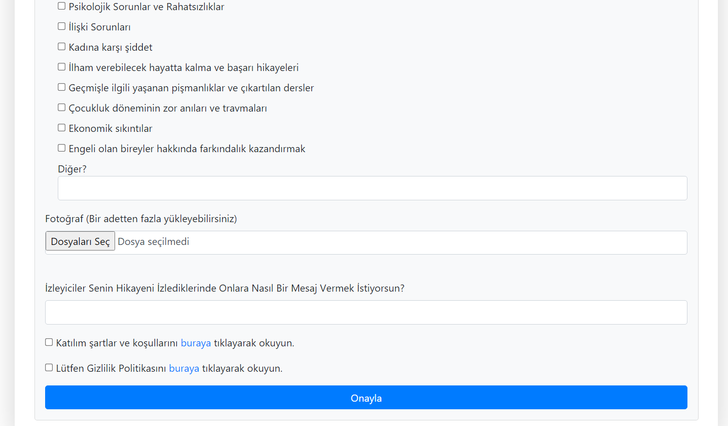Tick the Gizlilik Politikası checkbox
The image size is (728, 426).
(49, 368)
